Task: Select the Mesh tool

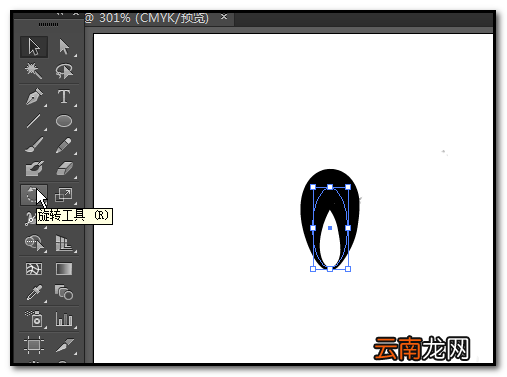Action: [x=34, y=269]
